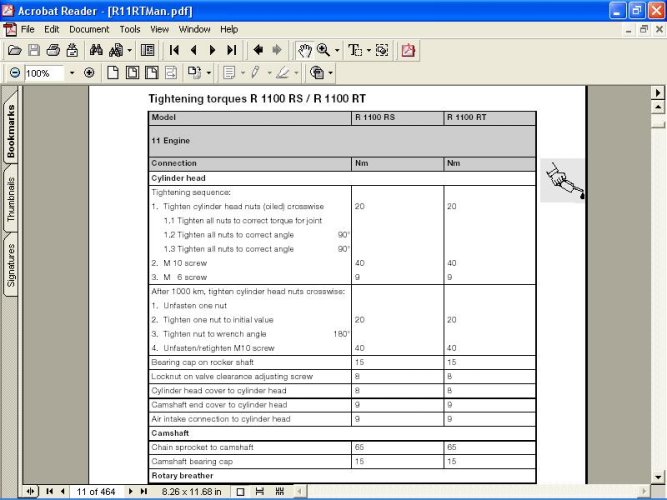Click the vertical scrollbar down arrow

click(658, 477)
